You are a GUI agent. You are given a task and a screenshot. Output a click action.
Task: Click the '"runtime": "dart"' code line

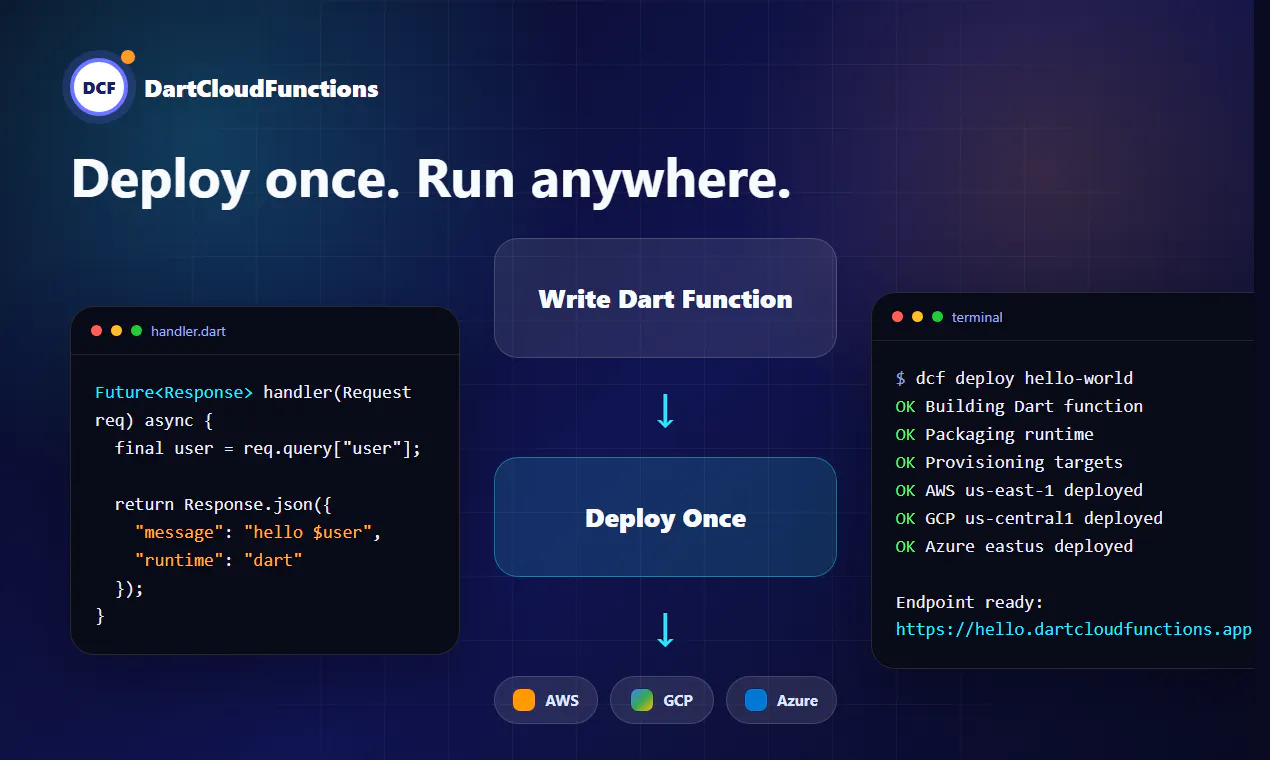[219, 560]
